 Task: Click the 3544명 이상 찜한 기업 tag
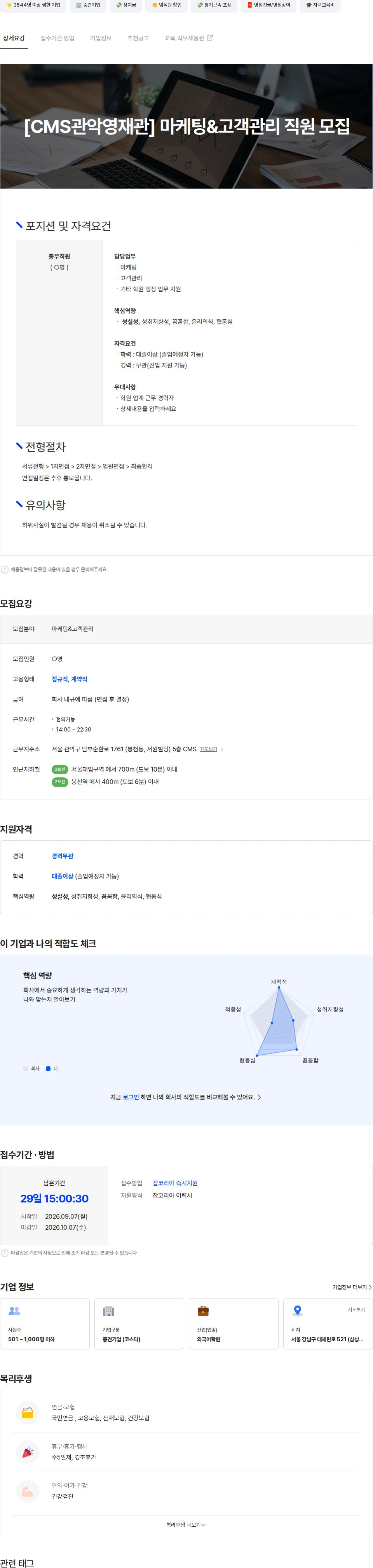[x=33, y=5]
